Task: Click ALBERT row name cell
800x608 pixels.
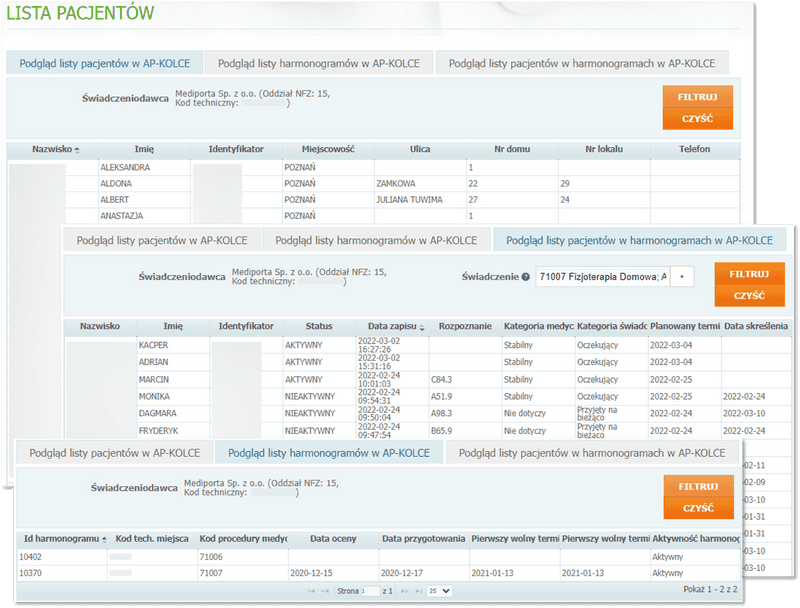Action: tap(114, 200)
